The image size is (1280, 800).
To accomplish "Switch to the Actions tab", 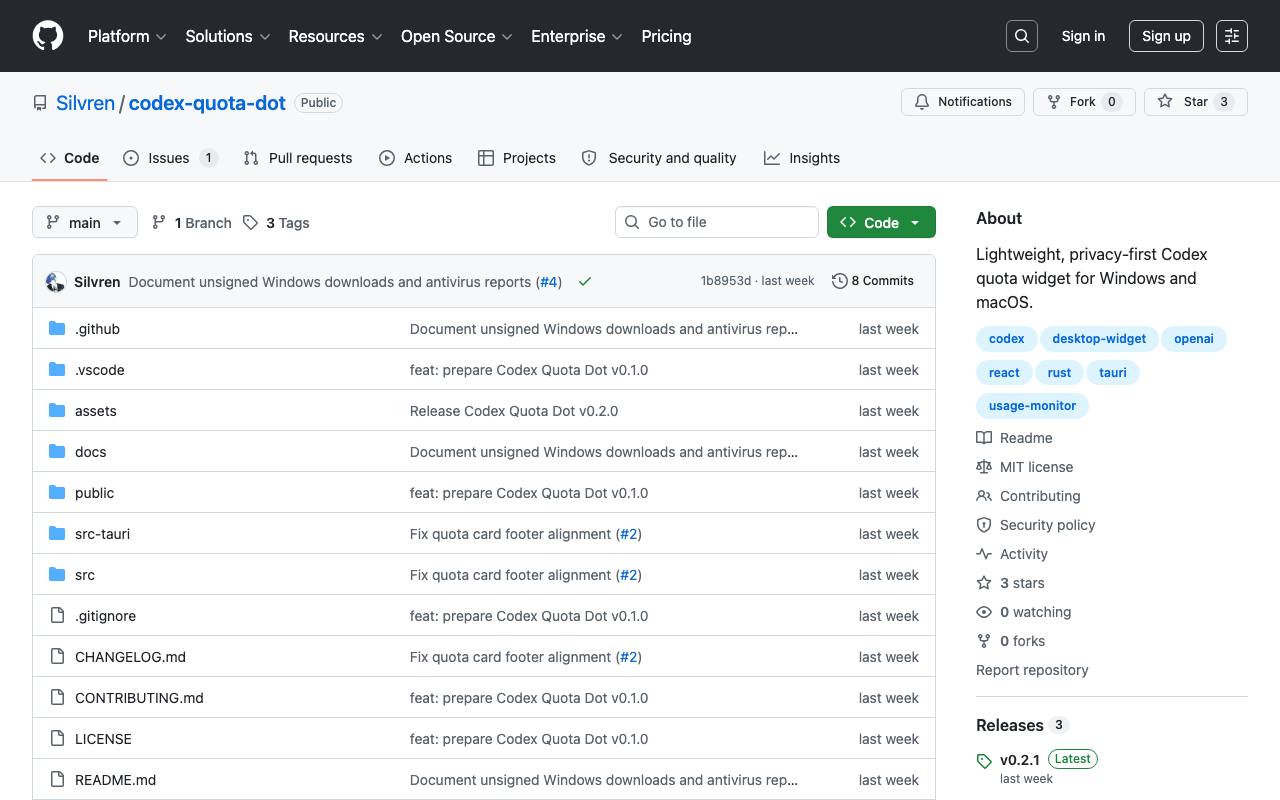I will [x=416, y=158].
